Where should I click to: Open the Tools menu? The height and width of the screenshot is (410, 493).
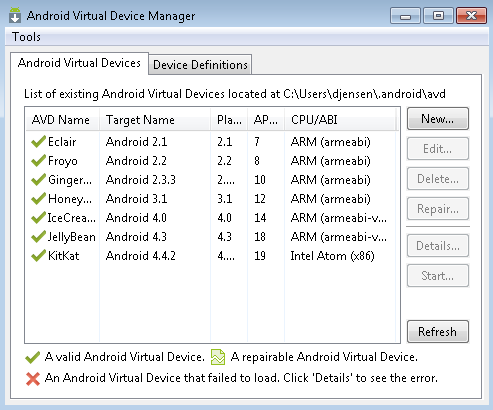click(x=26, y=37)
